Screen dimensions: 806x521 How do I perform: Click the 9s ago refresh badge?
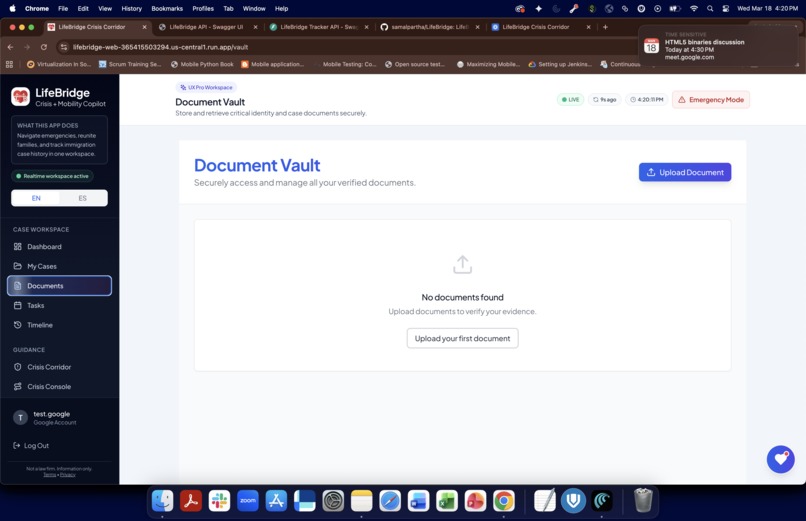(x=604, y=100)
